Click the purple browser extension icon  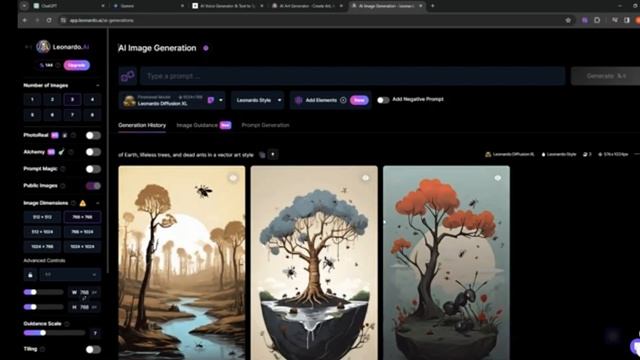tap(585, 20)
